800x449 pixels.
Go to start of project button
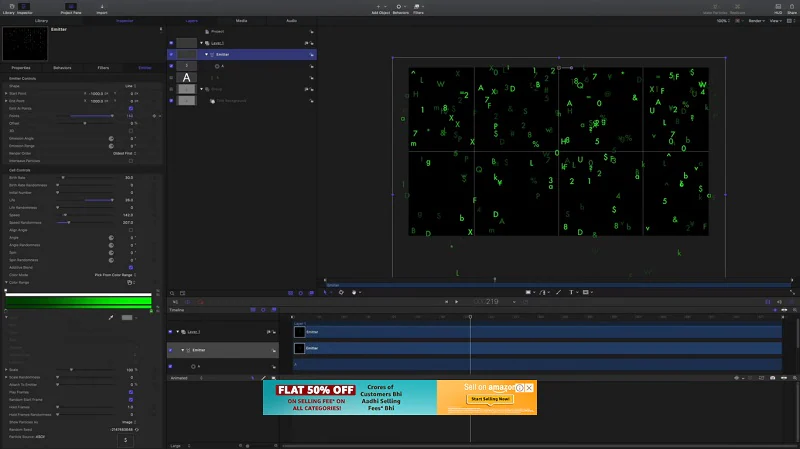(446, 302)
